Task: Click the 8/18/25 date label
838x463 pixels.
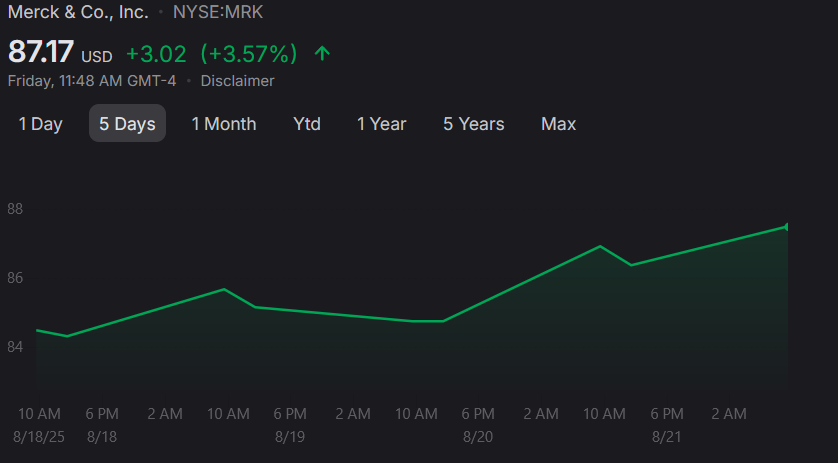Action: [x=39, y=437]
